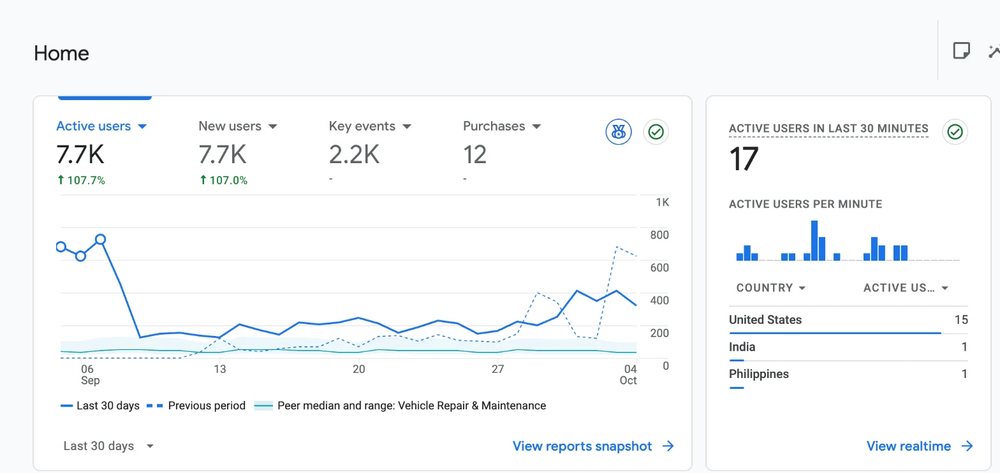Click the ACTIVE USERS PER MINUTE label
1000x473 pixels.
coord(805,205)
